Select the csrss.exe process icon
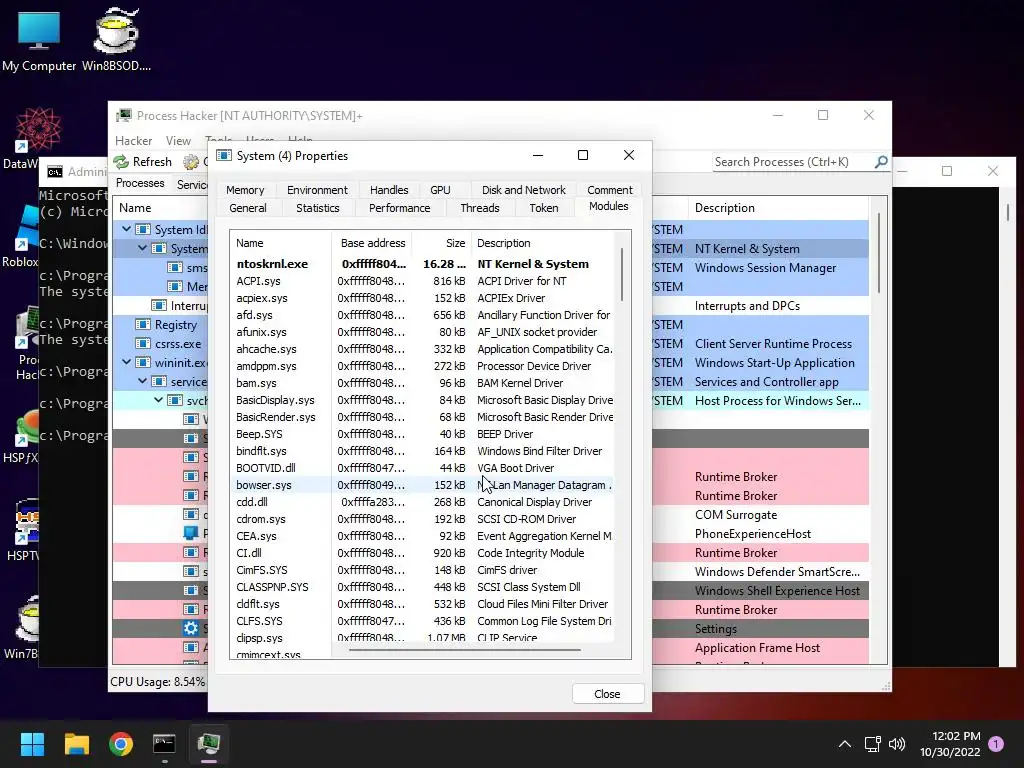 142,344
